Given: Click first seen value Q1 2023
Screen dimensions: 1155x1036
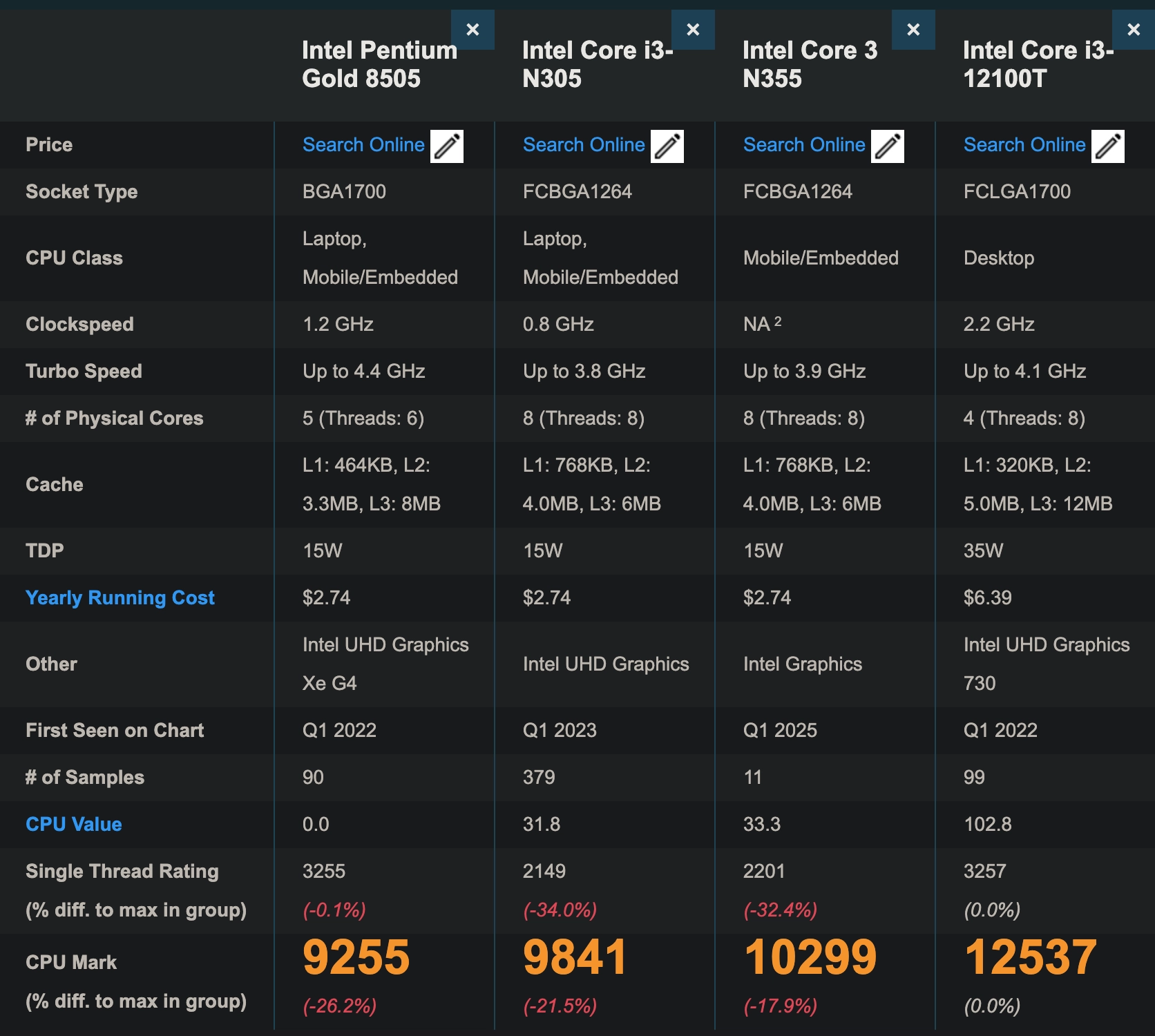Looking at the screenshot, I should (x=560, y=731).
